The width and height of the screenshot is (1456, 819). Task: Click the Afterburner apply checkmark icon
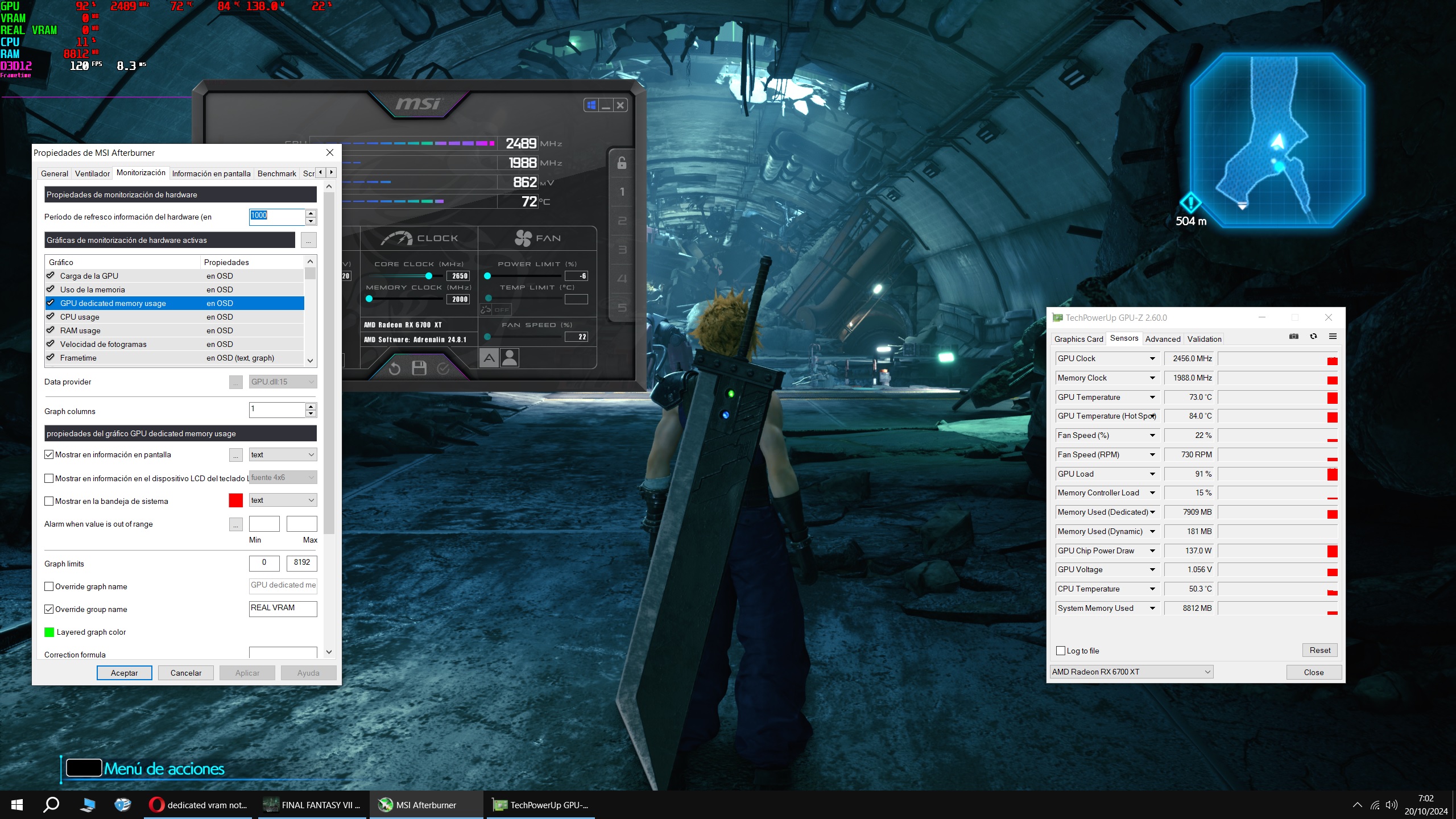(443, 369)
